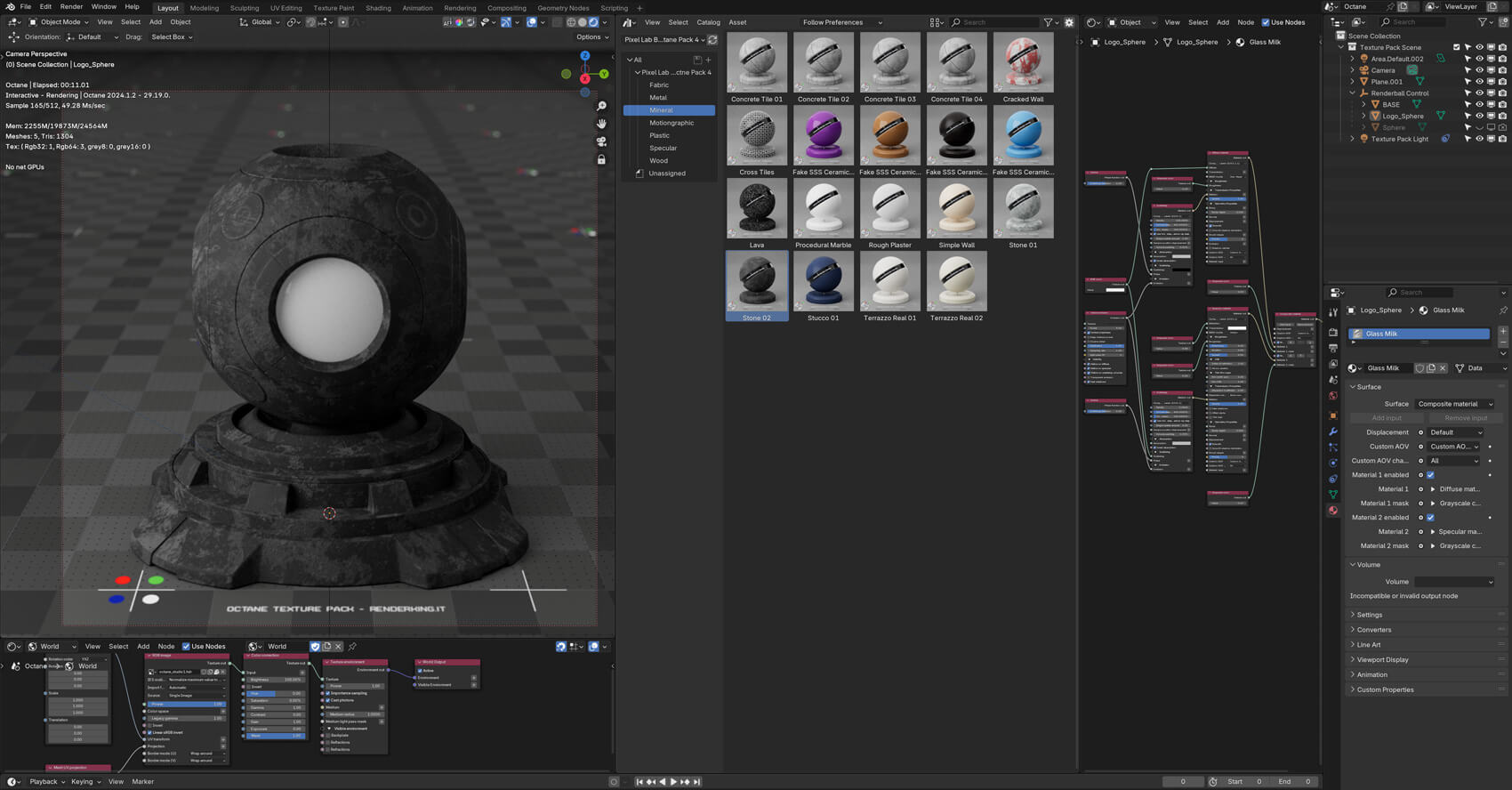Viewport: 1512px width, 790px height.
Task: Select the Lava material thumbnail
Action: 757,214
